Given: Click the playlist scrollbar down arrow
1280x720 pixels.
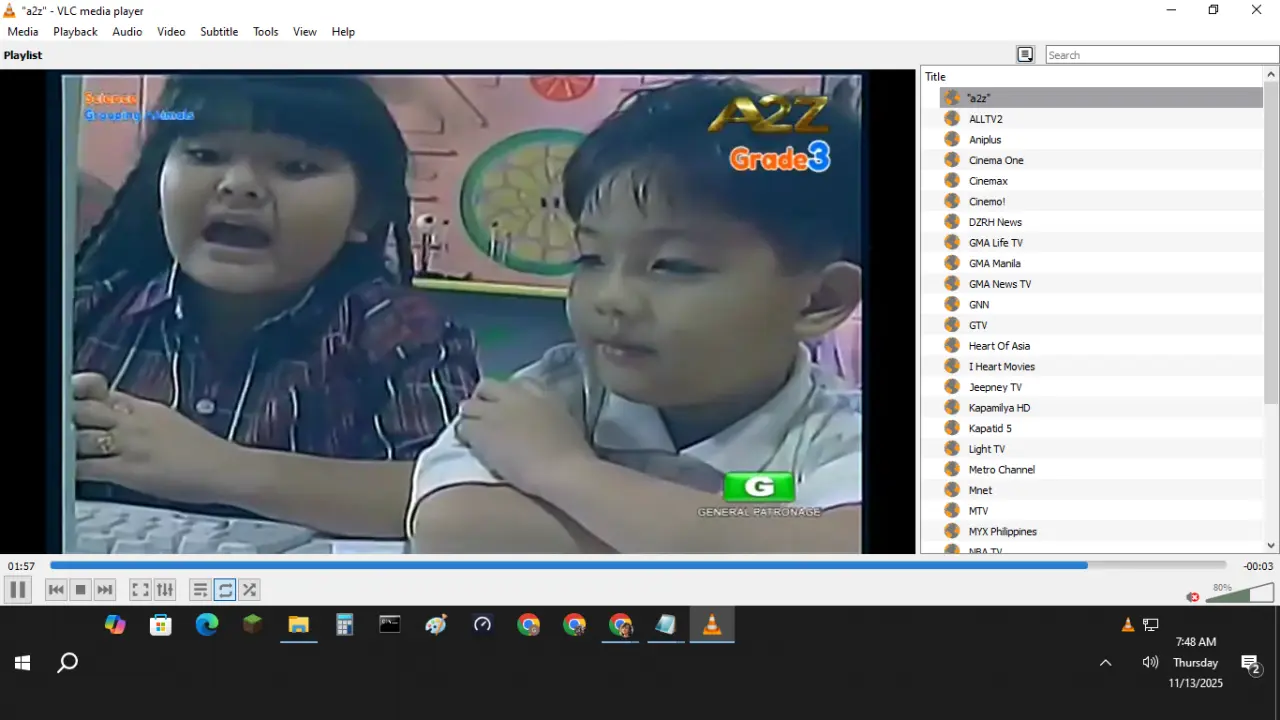Looking at the screenshot, I should (x=1272, y=545).
